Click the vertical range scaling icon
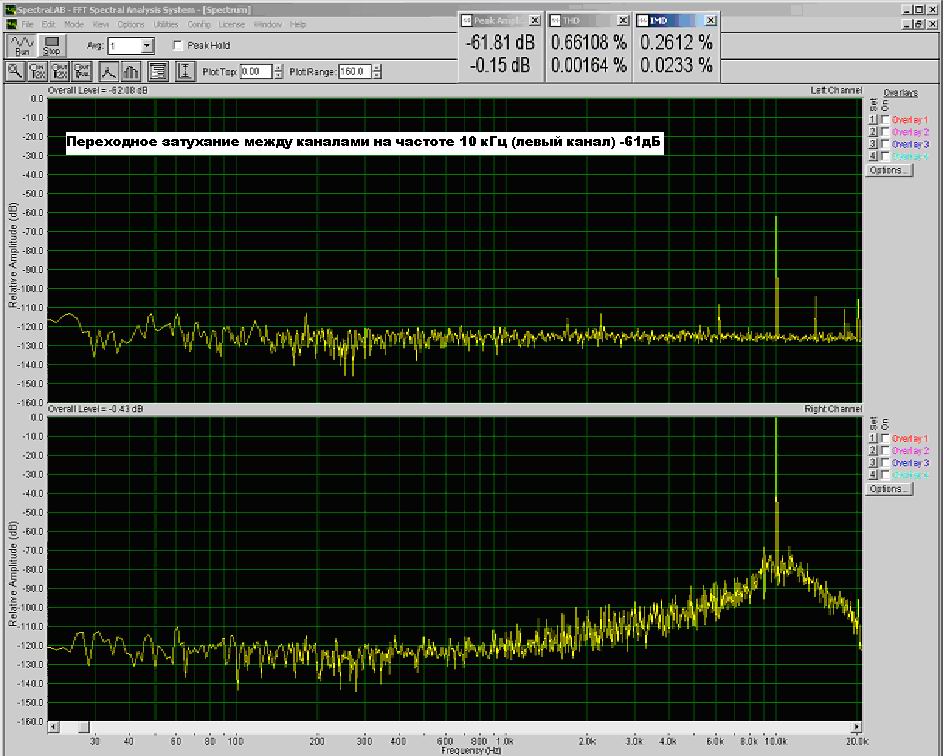 click(185, 71)
